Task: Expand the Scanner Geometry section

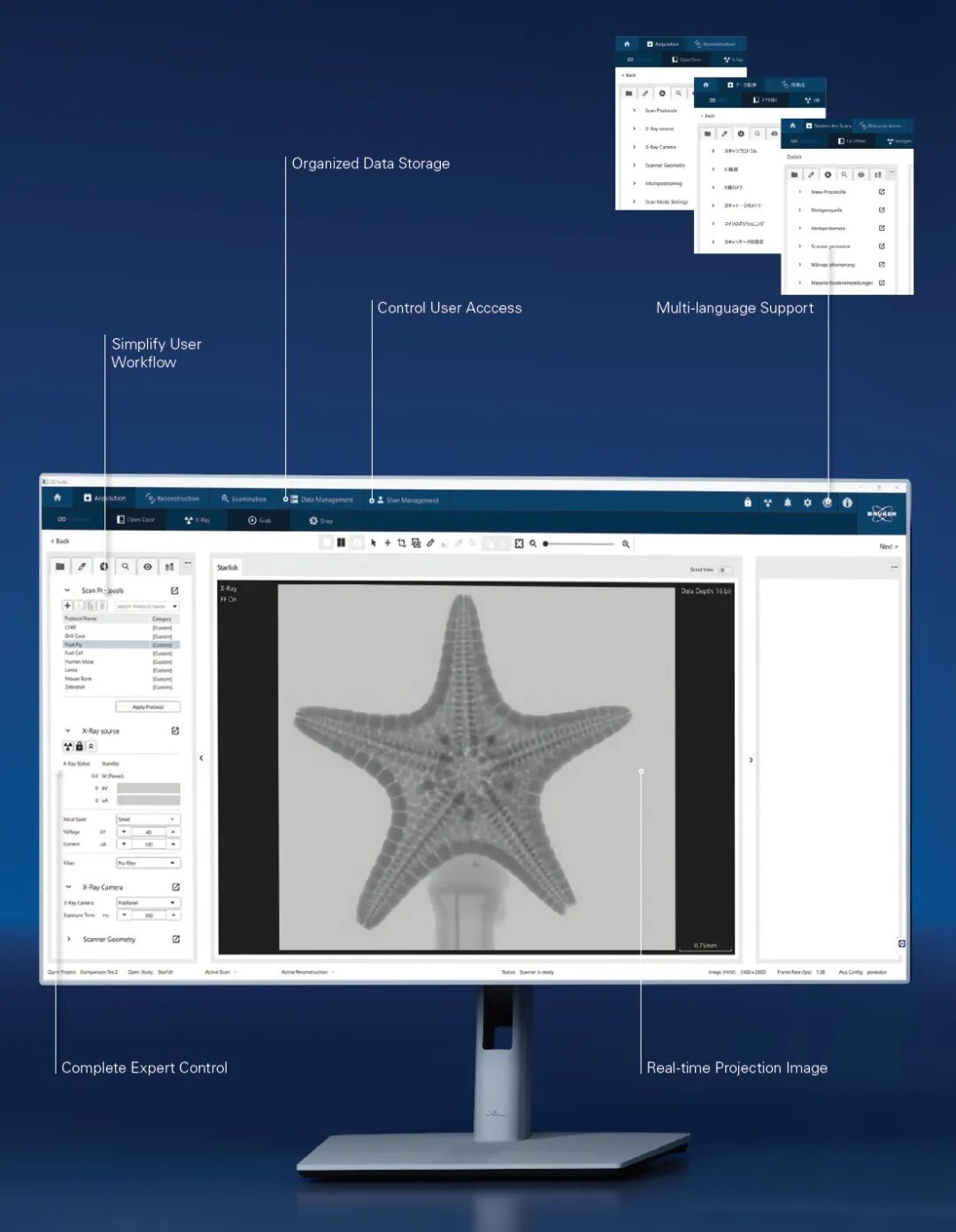Action: point(69,939)
